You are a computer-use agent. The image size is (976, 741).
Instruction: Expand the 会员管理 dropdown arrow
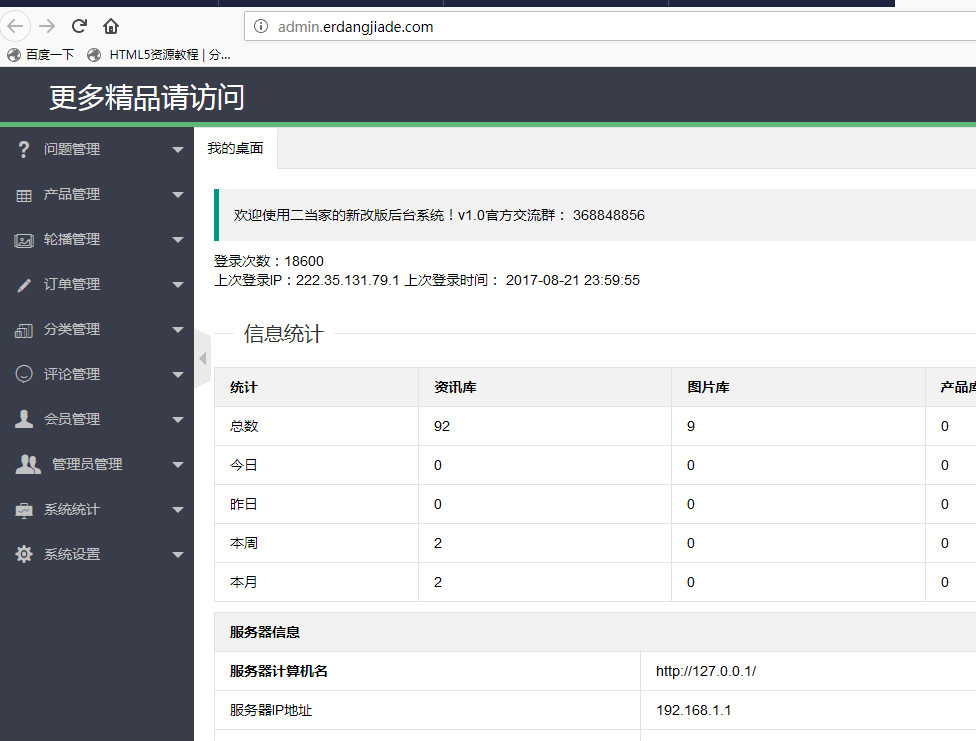pos(178,420)
